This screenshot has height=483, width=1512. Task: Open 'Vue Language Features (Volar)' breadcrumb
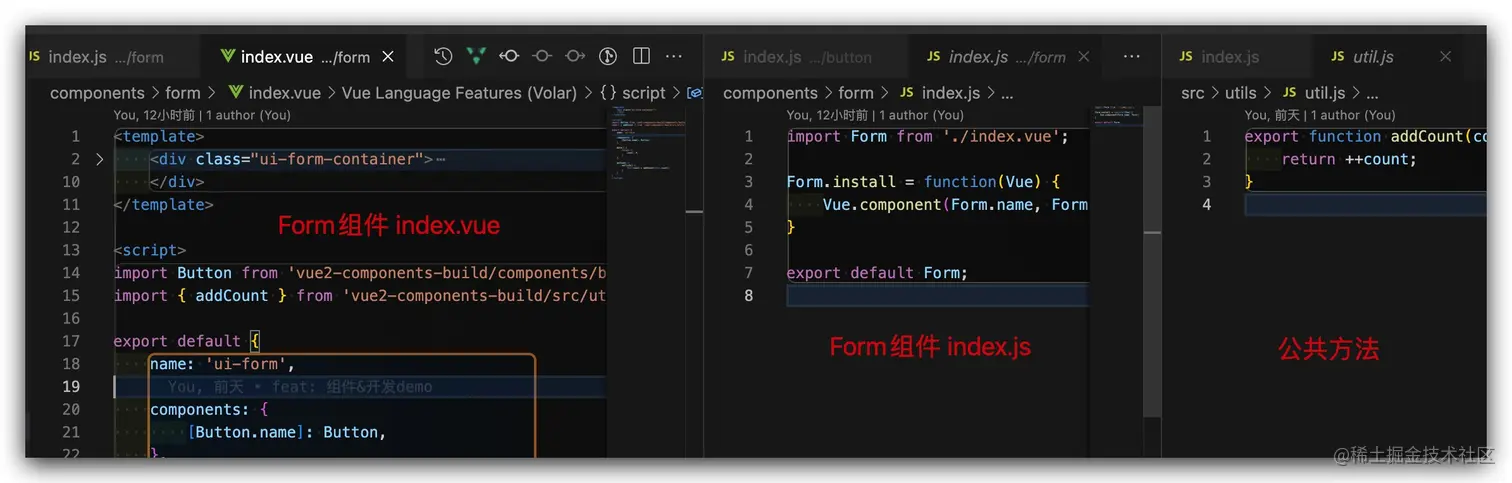click(x=459, y=93)
